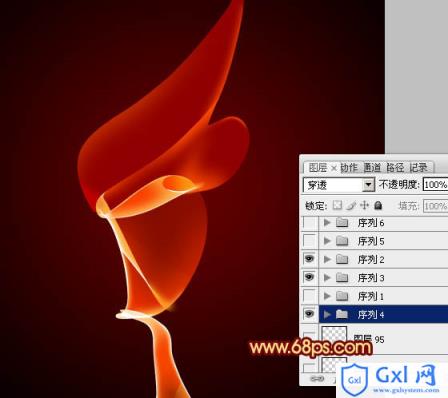Expand the 序列 1 group triangle
Screen dimensions: 448x398
327,296
